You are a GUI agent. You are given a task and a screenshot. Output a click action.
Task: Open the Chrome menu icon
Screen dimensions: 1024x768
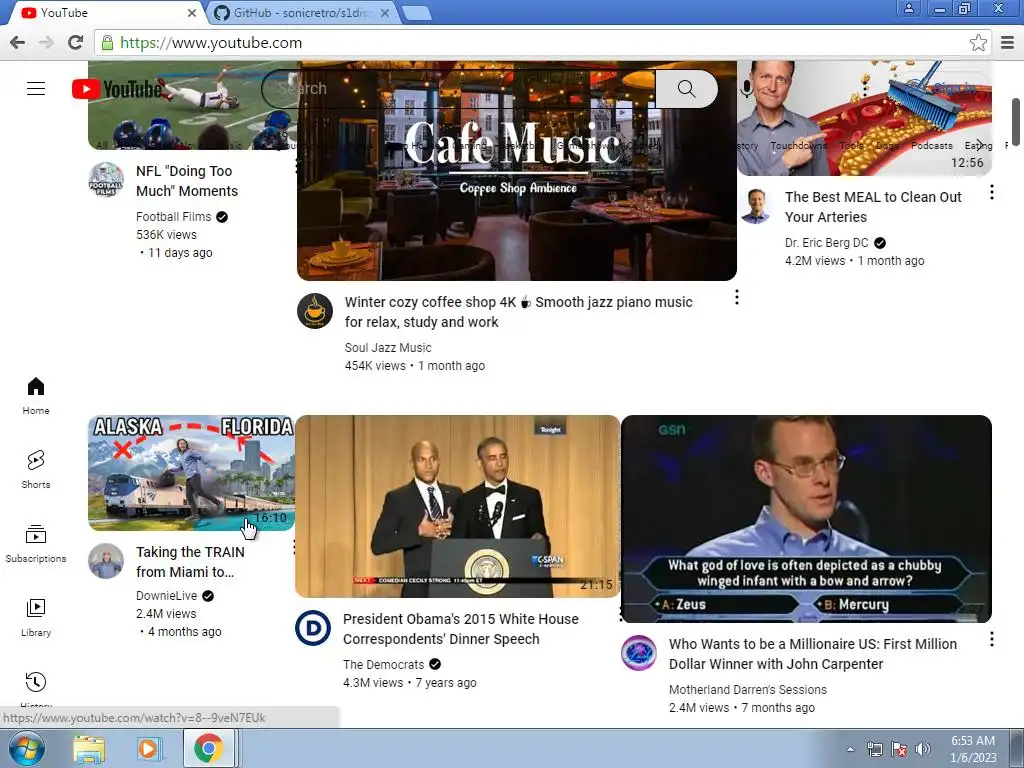click(1007, 42)
